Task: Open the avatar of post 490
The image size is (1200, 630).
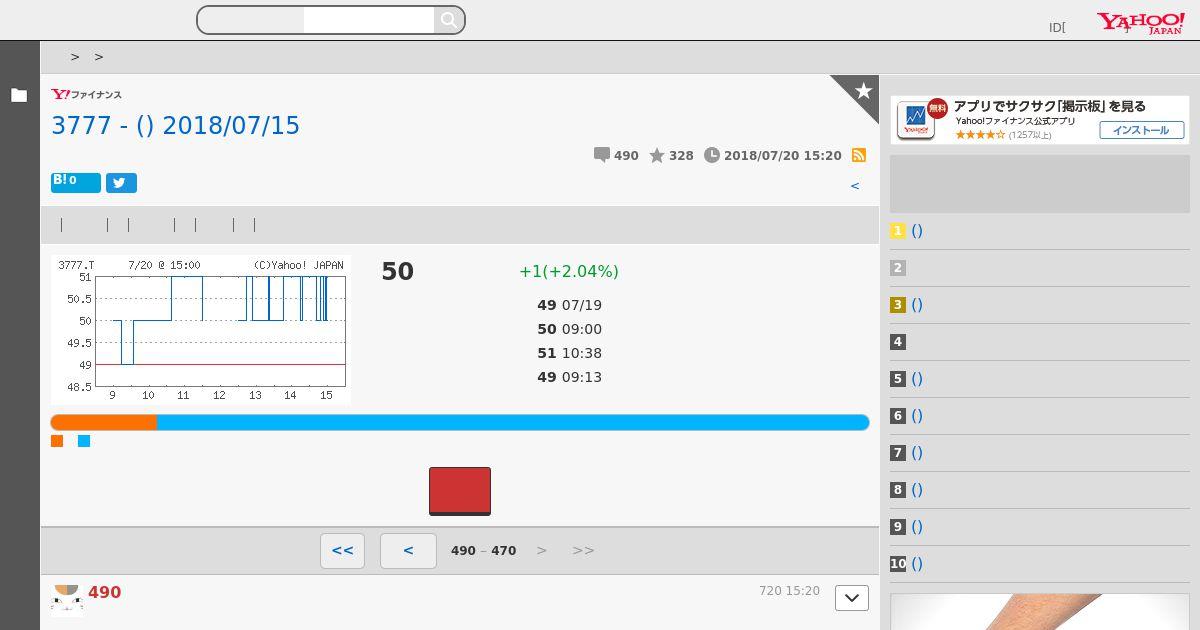Action: (x=67, y=600)
